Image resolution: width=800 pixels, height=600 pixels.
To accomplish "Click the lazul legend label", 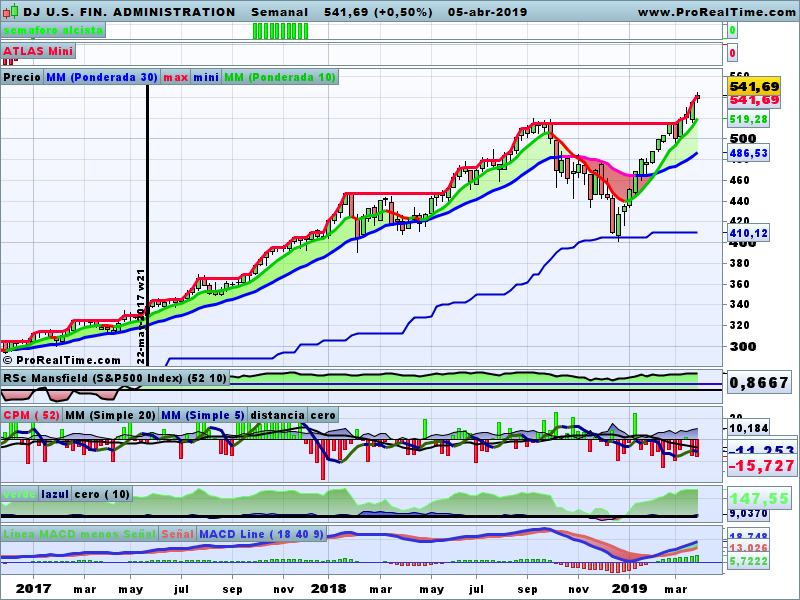I will pyautogui.click(x=55, y=494).
